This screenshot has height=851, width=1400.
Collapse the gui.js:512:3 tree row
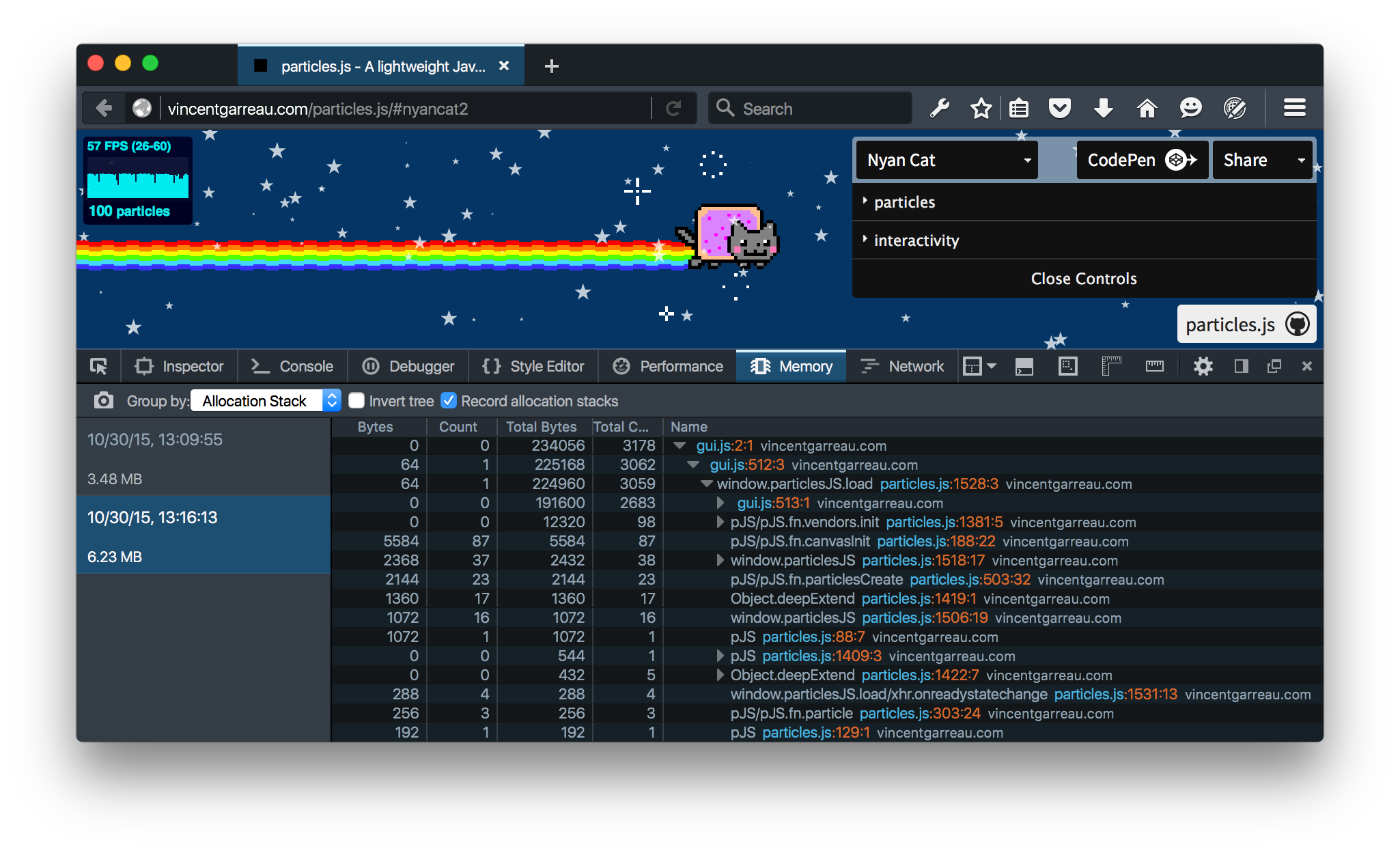pos(693,464)
